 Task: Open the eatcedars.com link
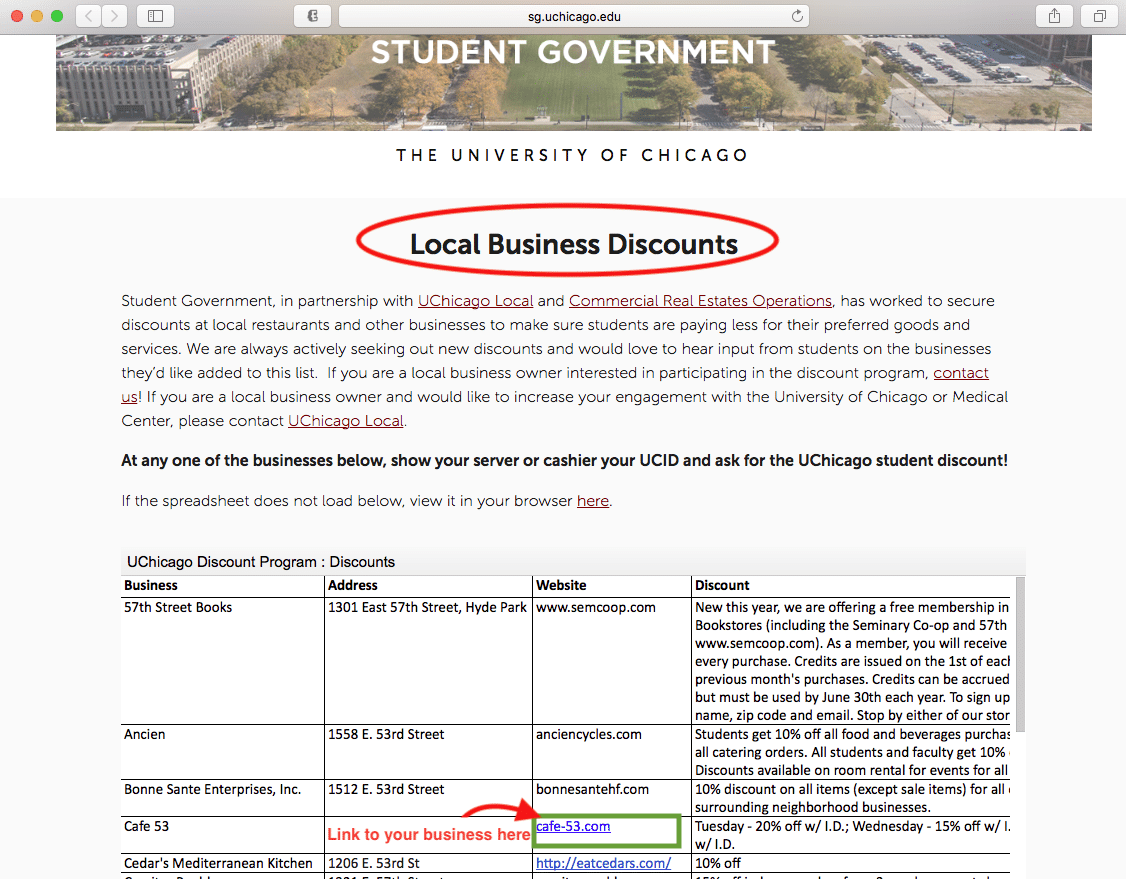tap(603, 863)
